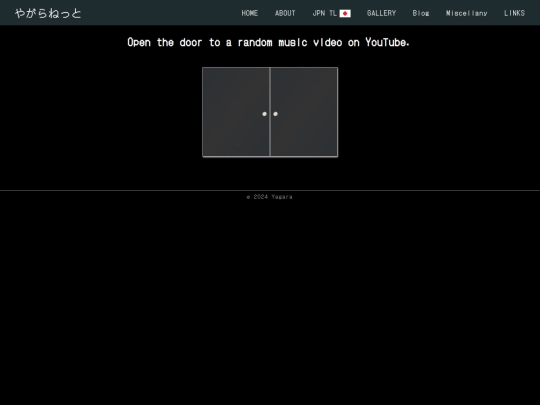The height and width of the screenshot is (405, 540).
Task: Click the © 2024 Yagara footer text
Action: point(270,197)
